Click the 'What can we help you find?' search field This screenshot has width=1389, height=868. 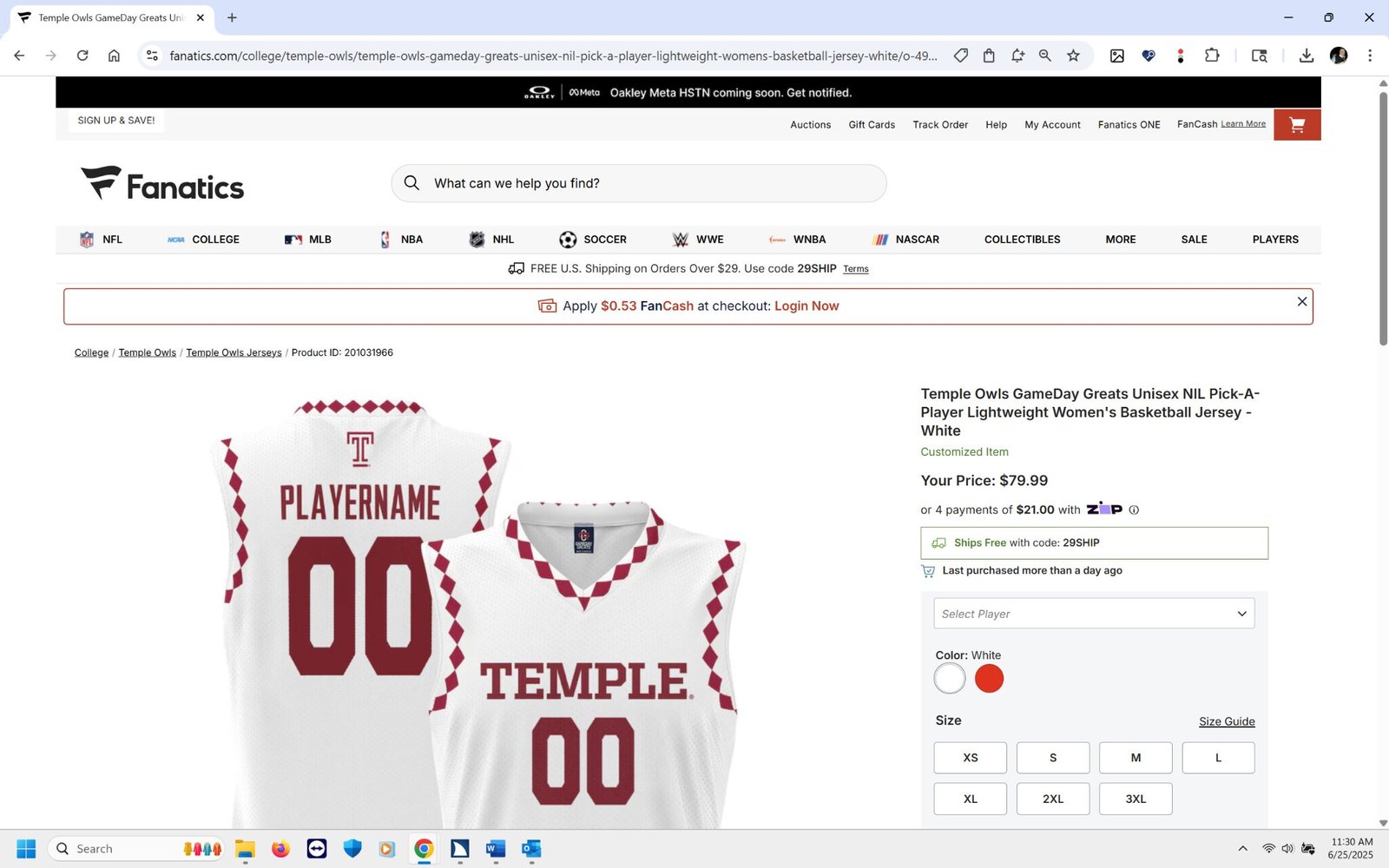[639, 183]
